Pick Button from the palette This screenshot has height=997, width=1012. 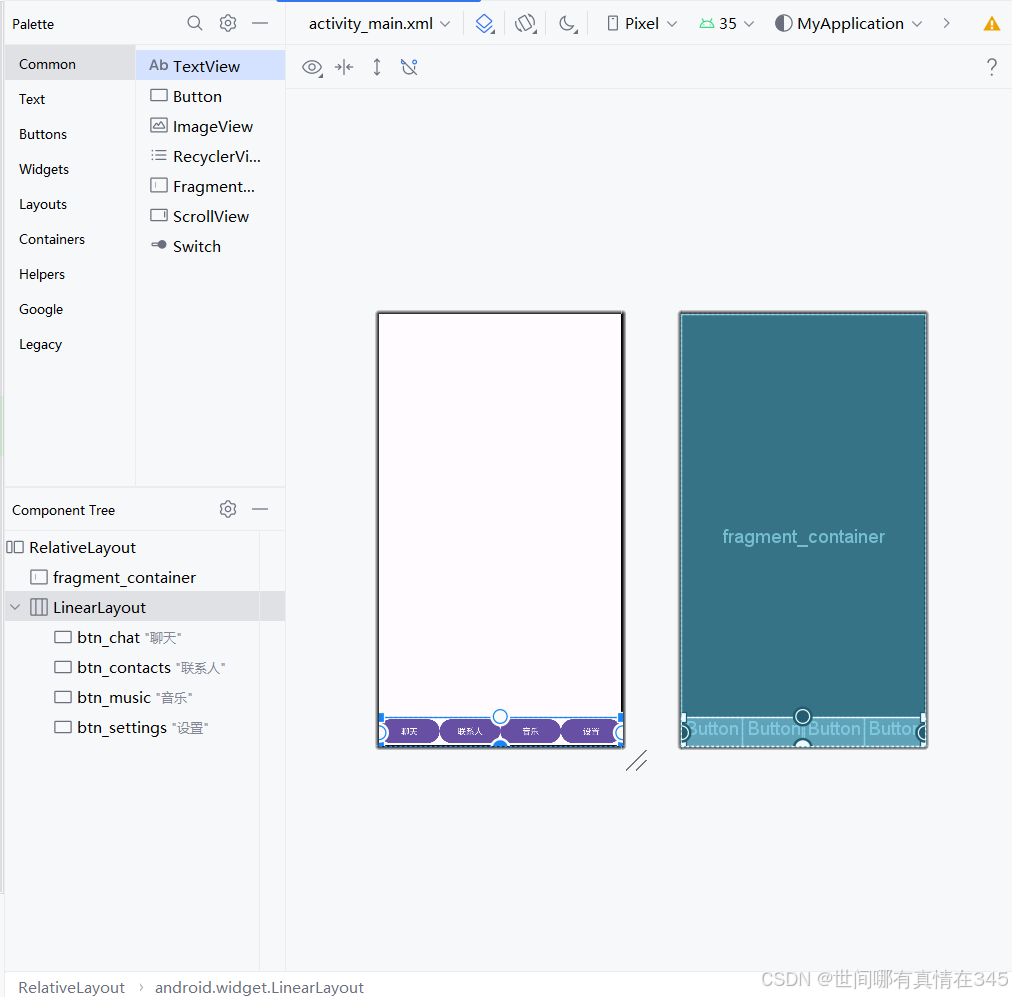tap(210, 96)
